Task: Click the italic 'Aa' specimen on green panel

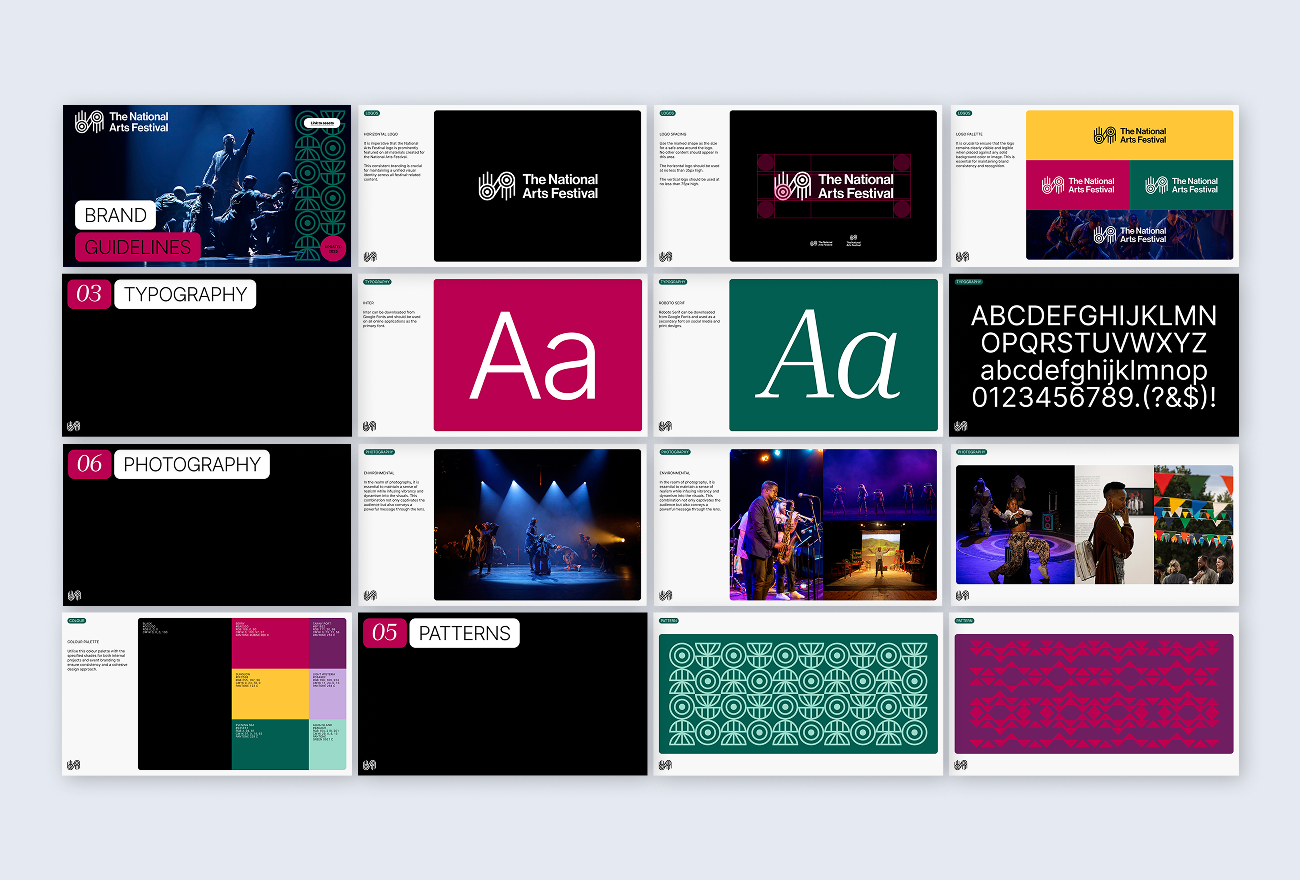Action: click(830, 356)
